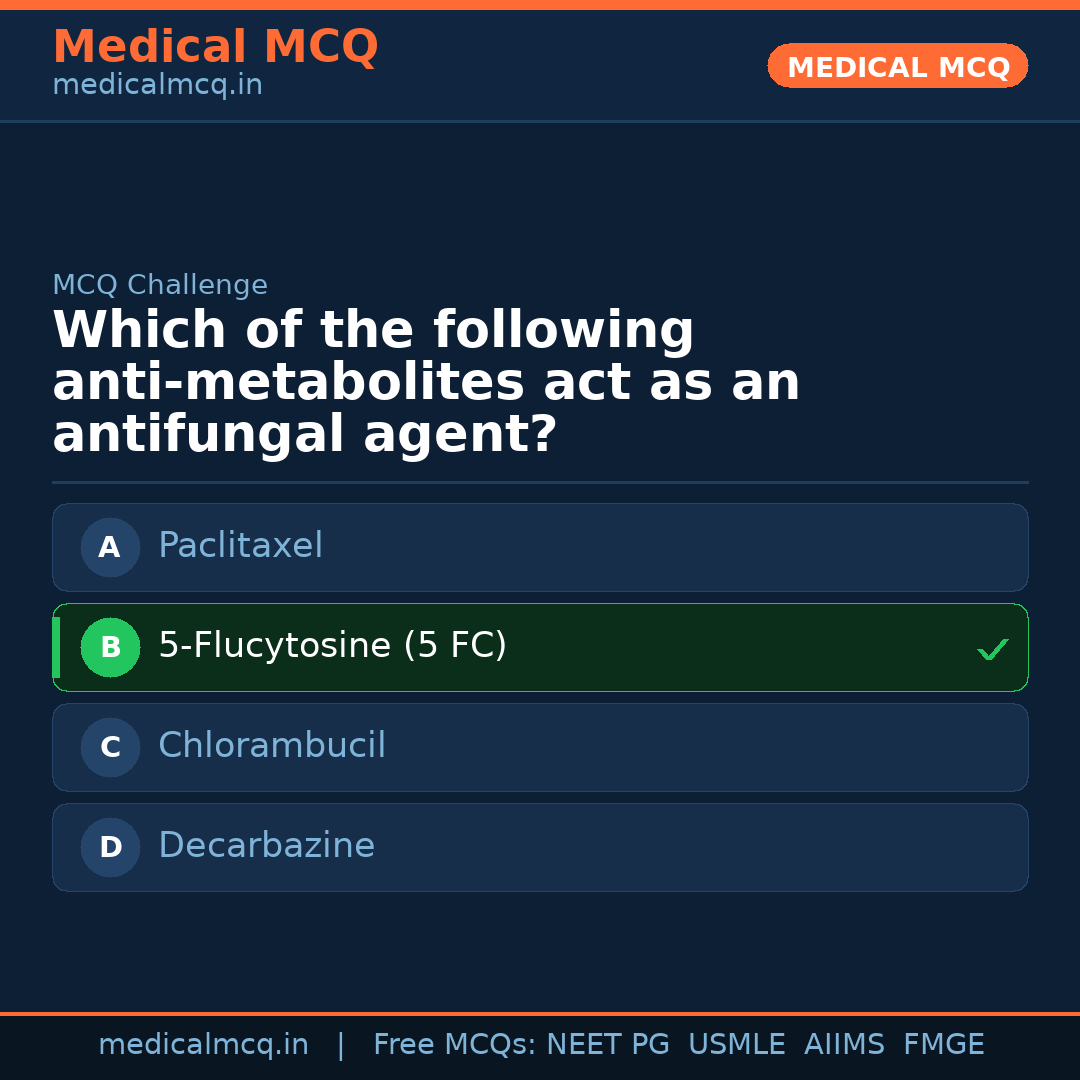Select answer option C Chlorambucil
Viewport: 1080px width, 1080px height.
(540, 747)
